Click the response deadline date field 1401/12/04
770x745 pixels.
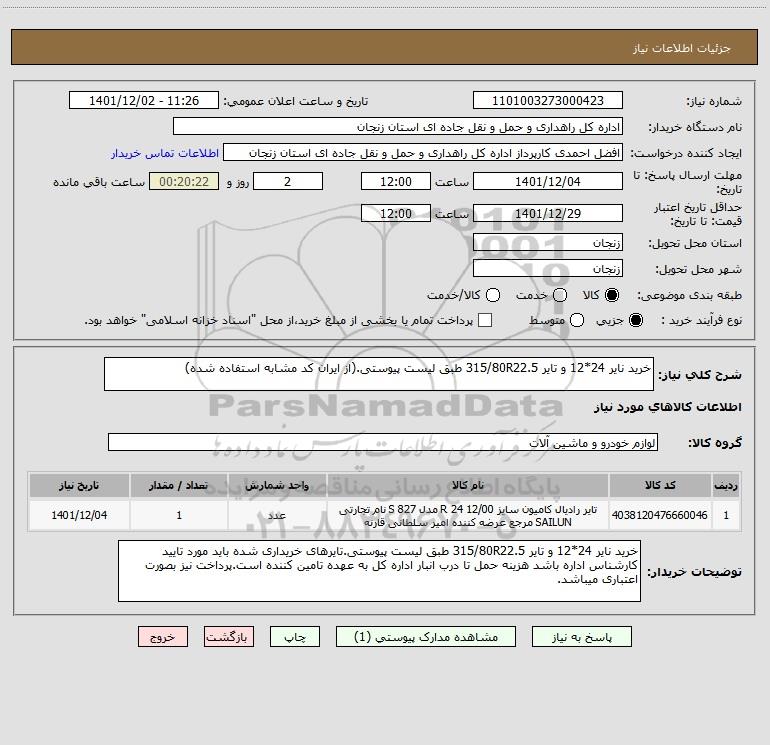[x=548, y=181]
